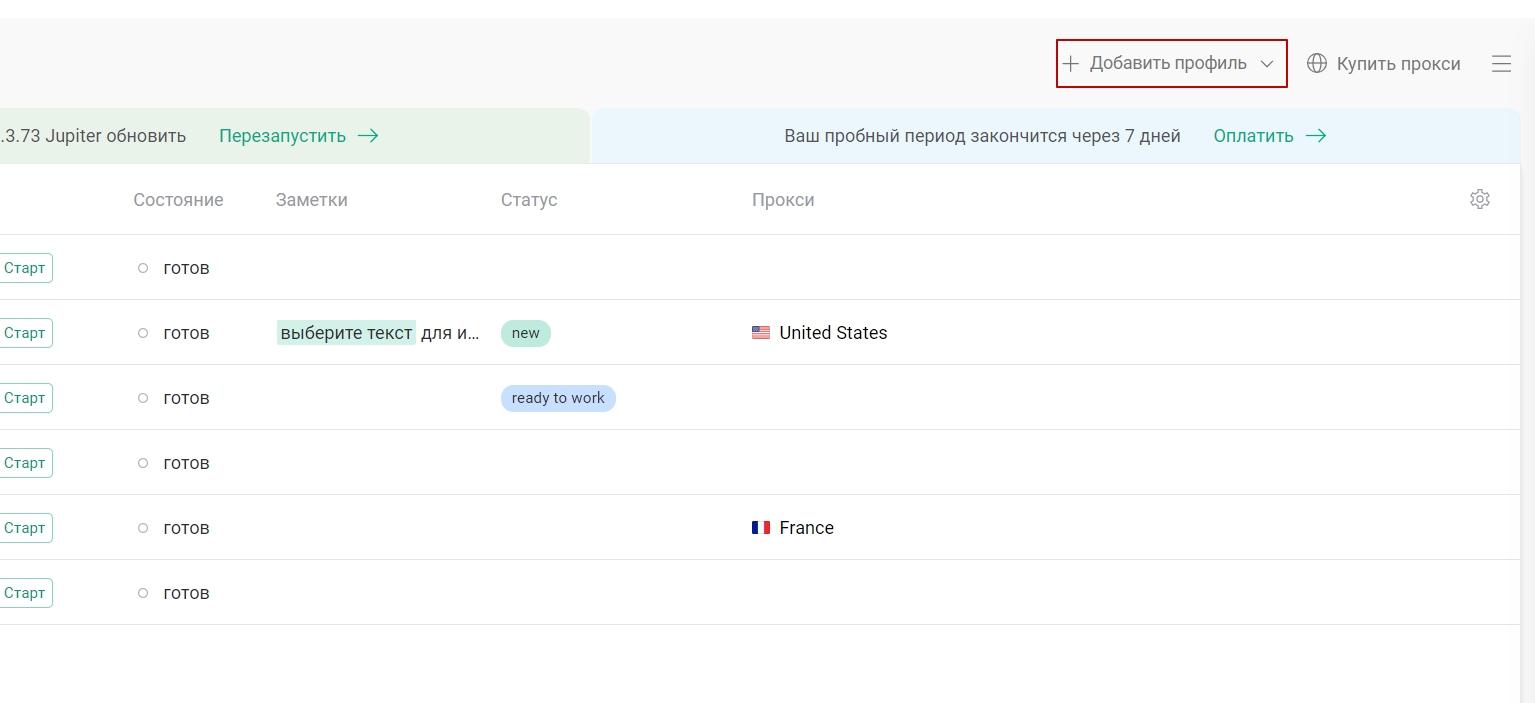The image size is (1535, 703).
Task: Expand the Добавить профиль dropdown chevron
Action: pyautogui.click(x=1266, y=64)
